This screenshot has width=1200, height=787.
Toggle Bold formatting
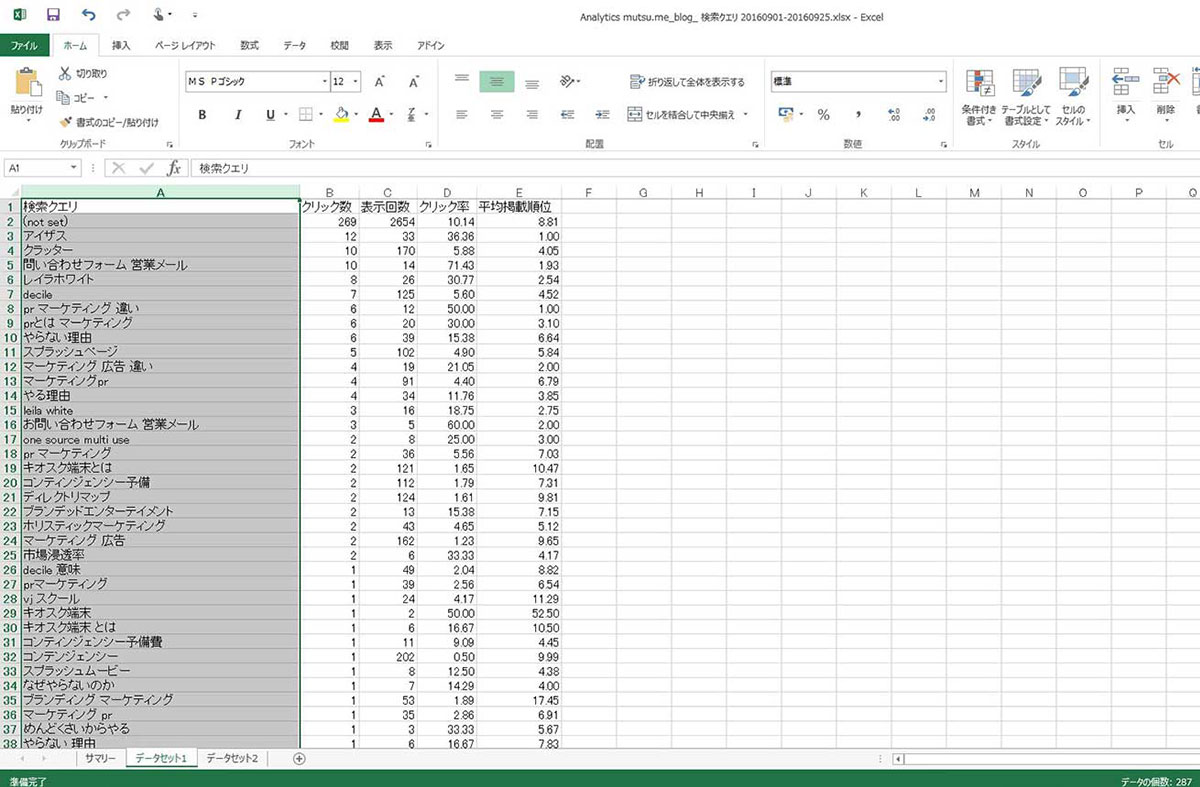point(202,115)
